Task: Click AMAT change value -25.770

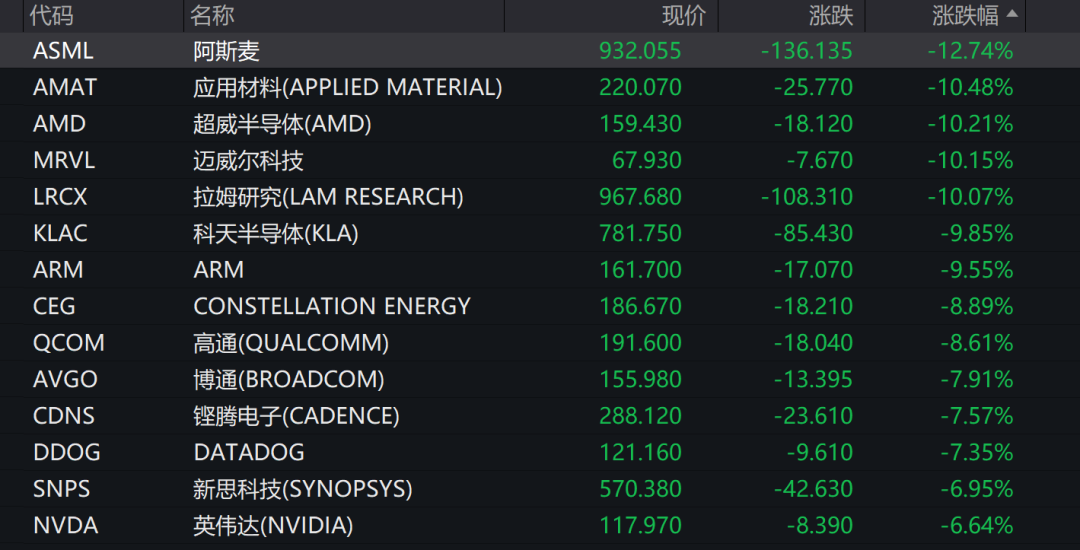Action: pyautogui.click(x=813, y=87)
